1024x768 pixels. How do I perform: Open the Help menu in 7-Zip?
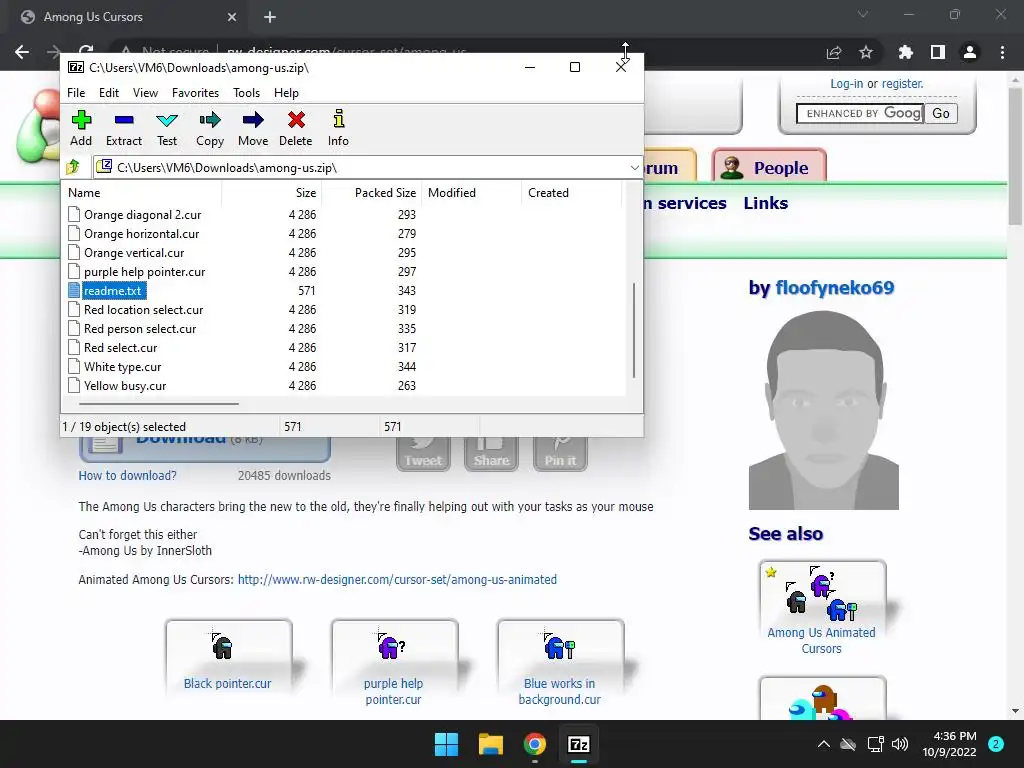click(286, 93)
